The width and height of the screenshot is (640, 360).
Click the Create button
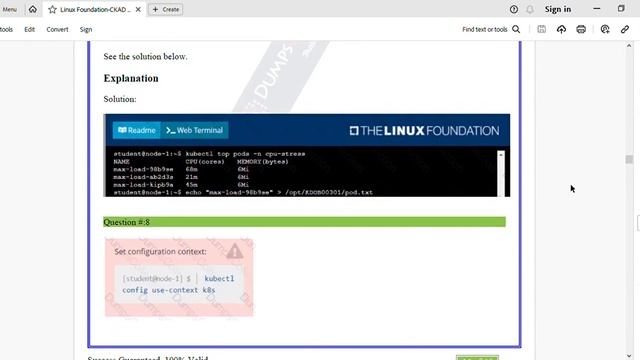[x=165, y=9]
